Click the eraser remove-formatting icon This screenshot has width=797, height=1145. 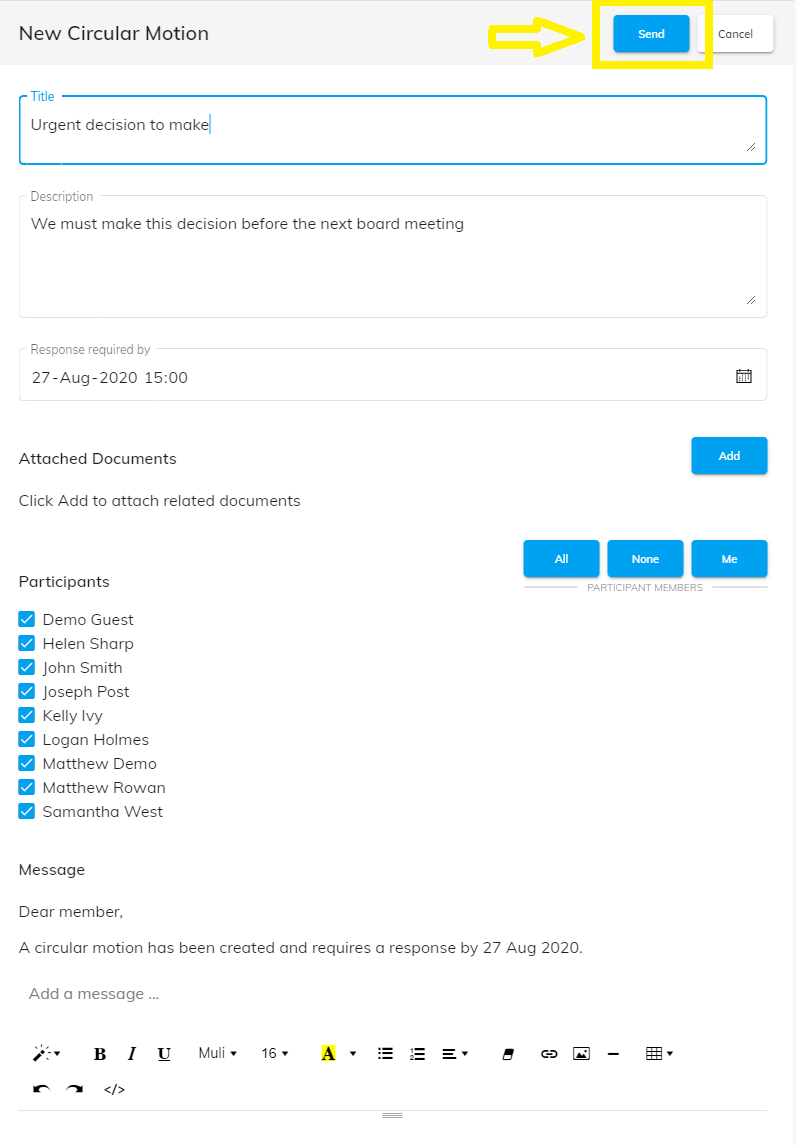(x=508, y=1054)
